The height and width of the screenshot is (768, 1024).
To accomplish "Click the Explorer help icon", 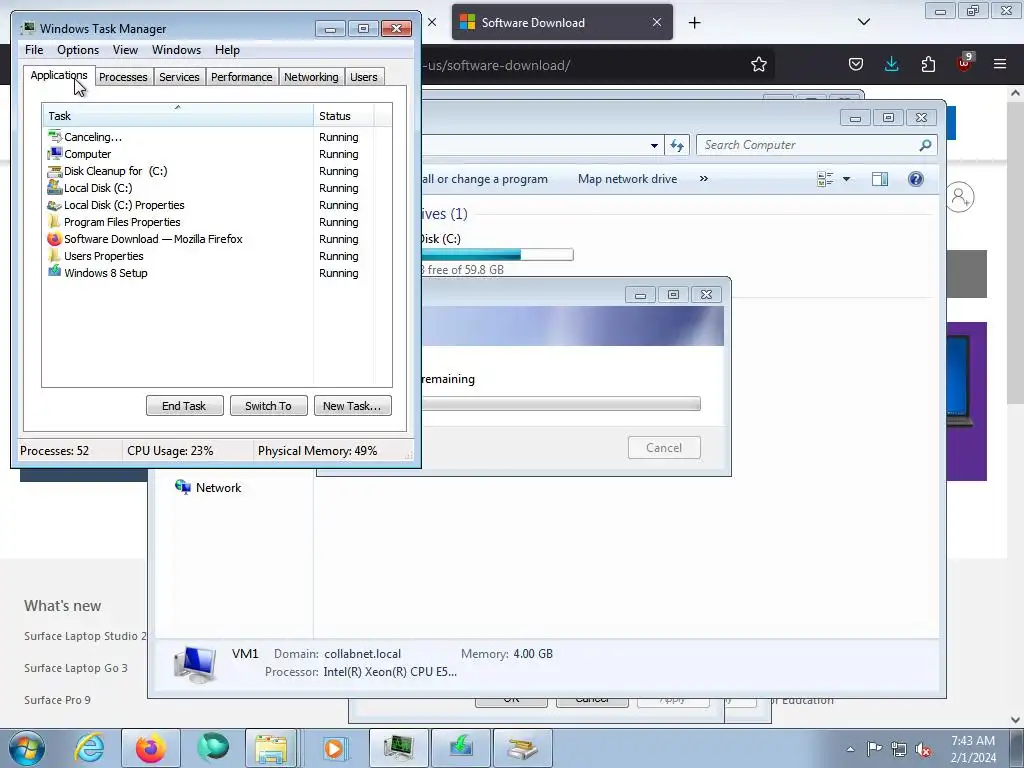I will (x=916, y=179).
